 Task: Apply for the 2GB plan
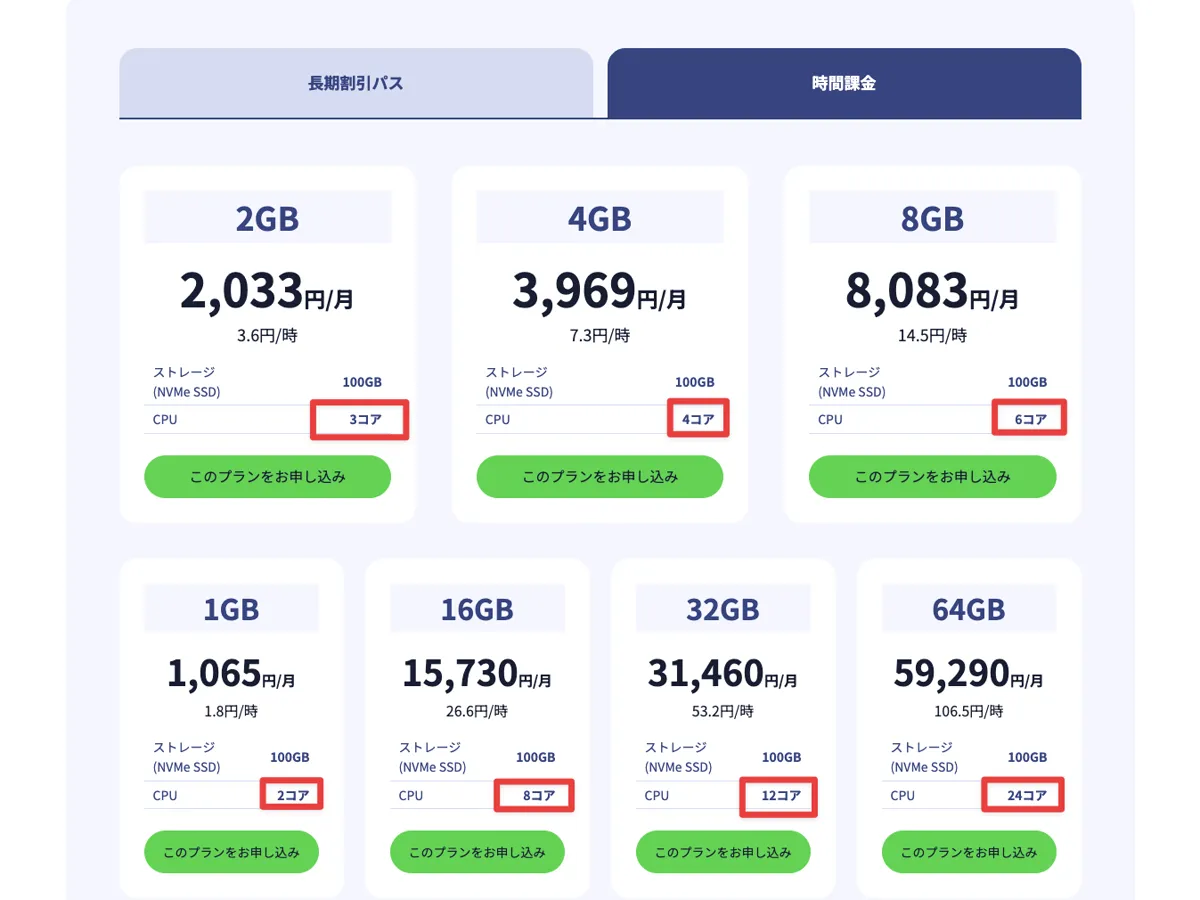click(x=267, y=477)
